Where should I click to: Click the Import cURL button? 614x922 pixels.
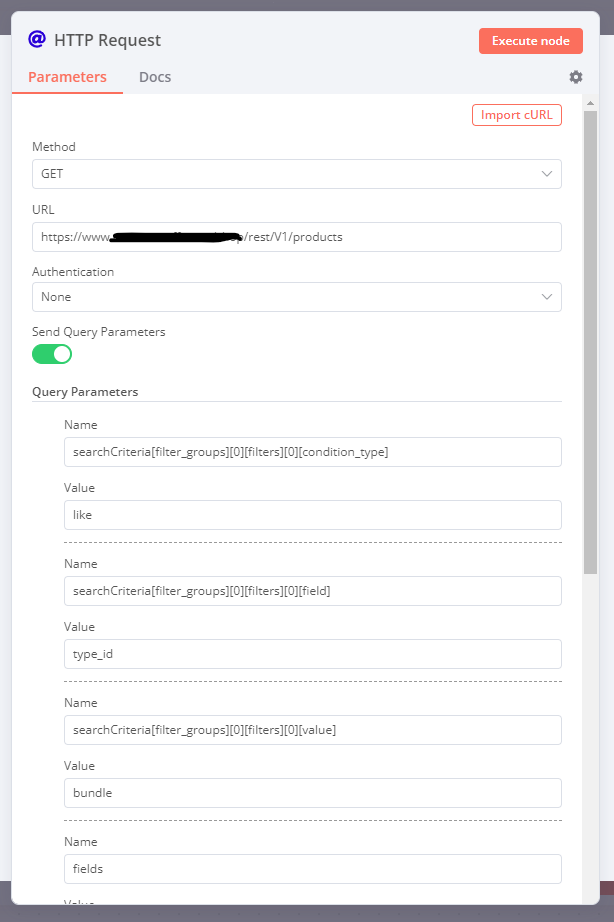click(516, 115)
